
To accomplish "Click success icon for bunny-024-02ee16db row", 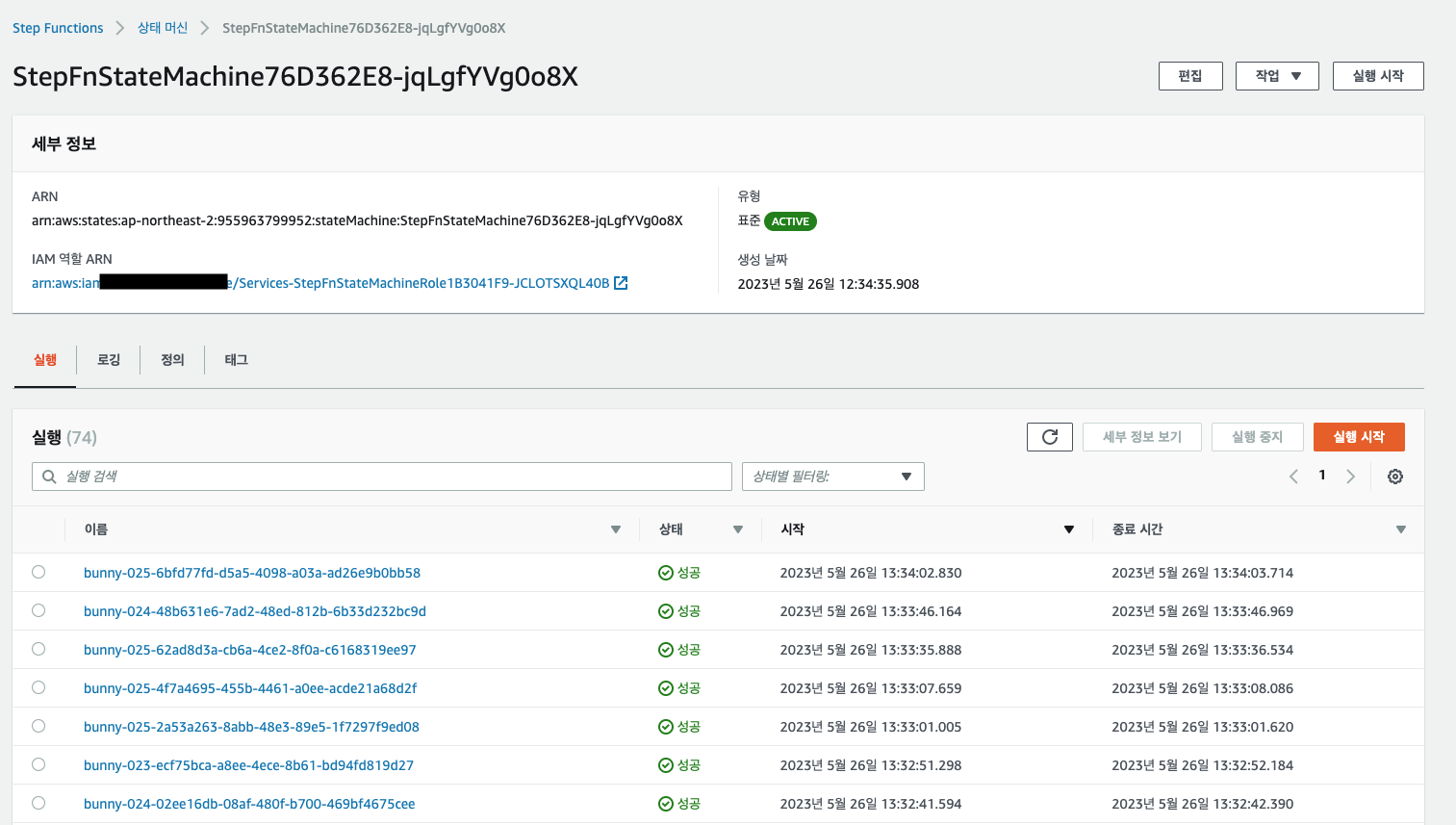I will [x=665, y=804].
